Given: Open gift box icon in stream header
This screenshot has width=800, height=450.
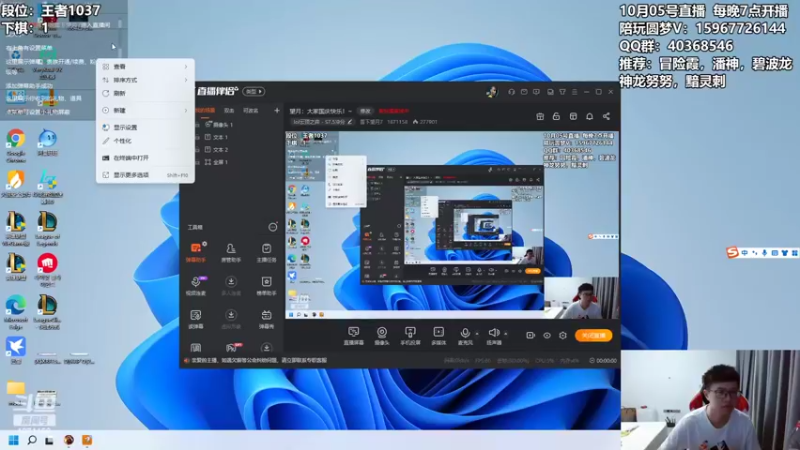Looking at the screenshot, I should [540, 116].
